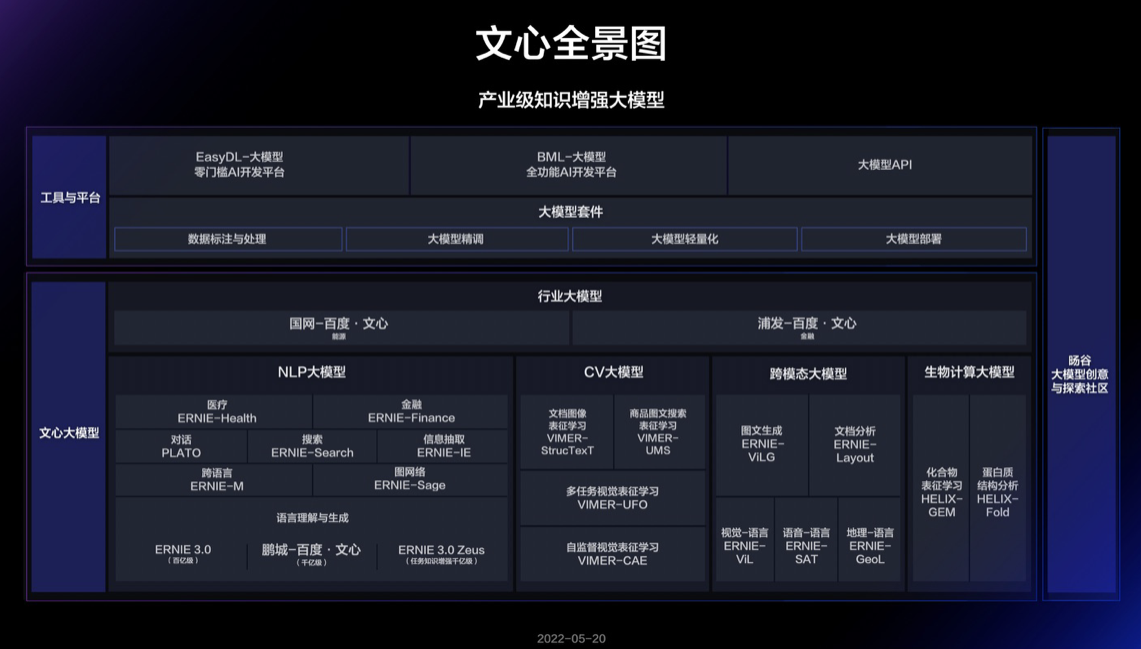
Task: Click the CV大模型 heading
Action: tap(613, 373)
